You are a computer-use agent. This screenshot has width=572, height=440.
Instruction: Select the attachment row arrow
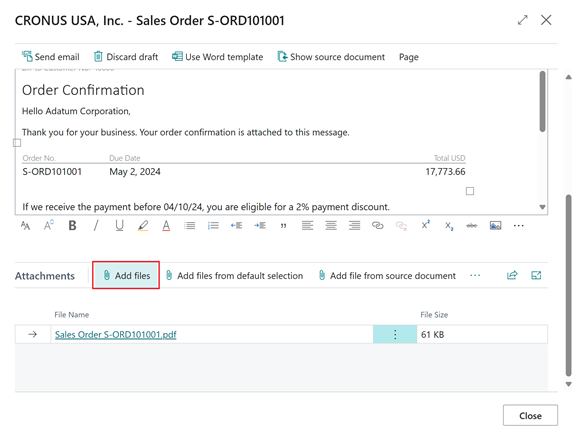[33, 334]
